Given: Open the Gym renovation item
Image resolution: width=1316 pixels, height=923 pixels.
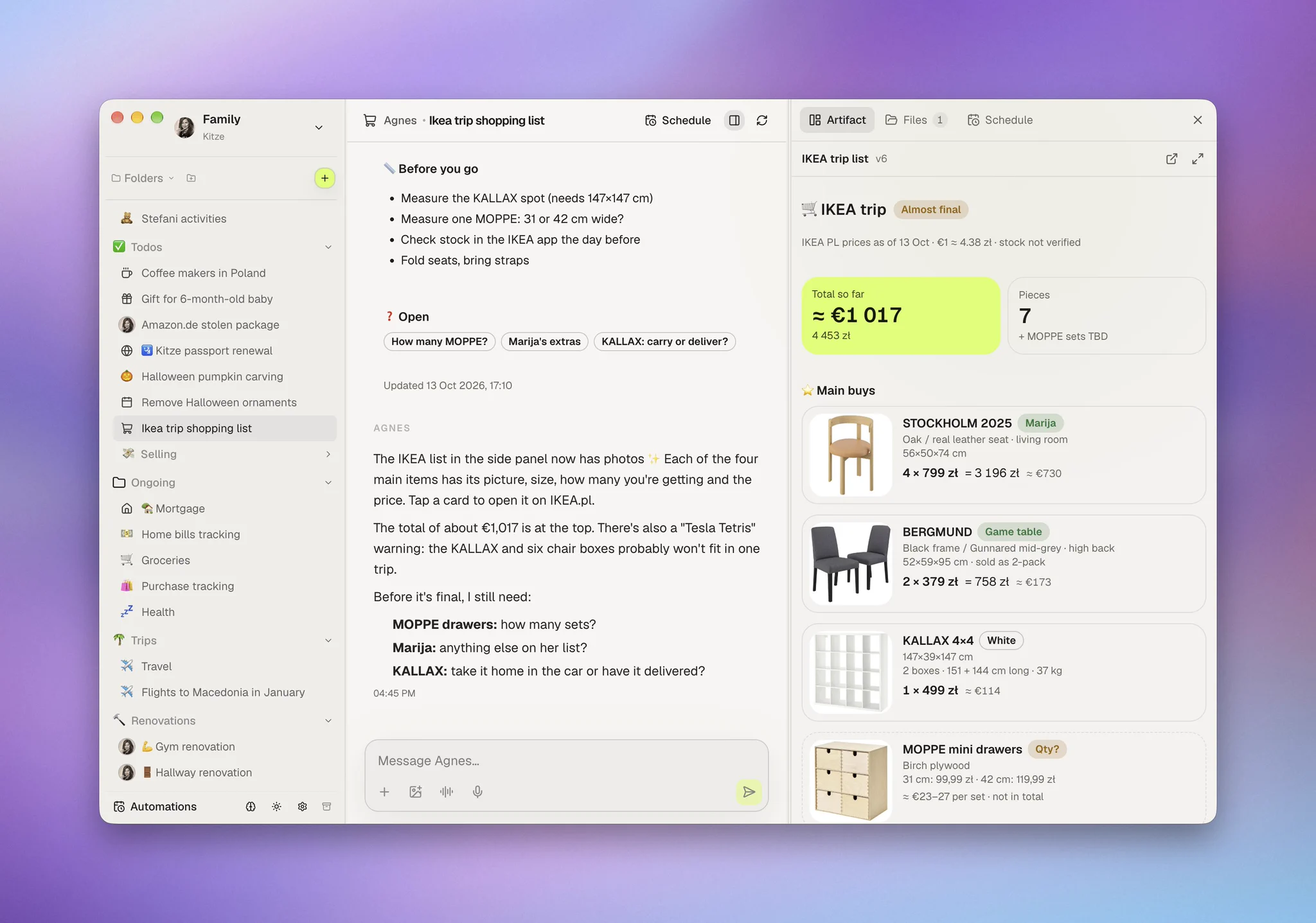Looking at the screenshot, I should (225, 746).
